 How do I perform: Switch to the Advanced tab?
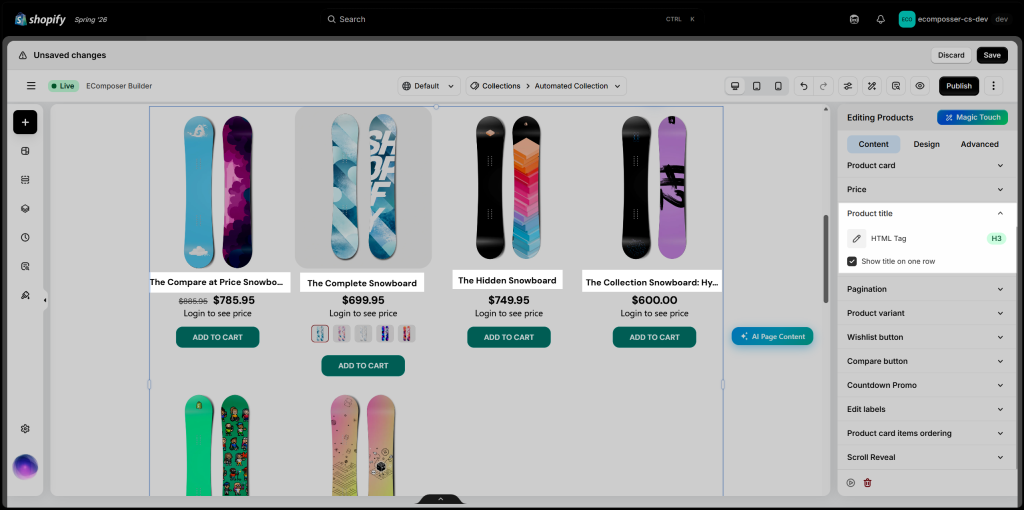pyautogui.click(x=979, y=144)
